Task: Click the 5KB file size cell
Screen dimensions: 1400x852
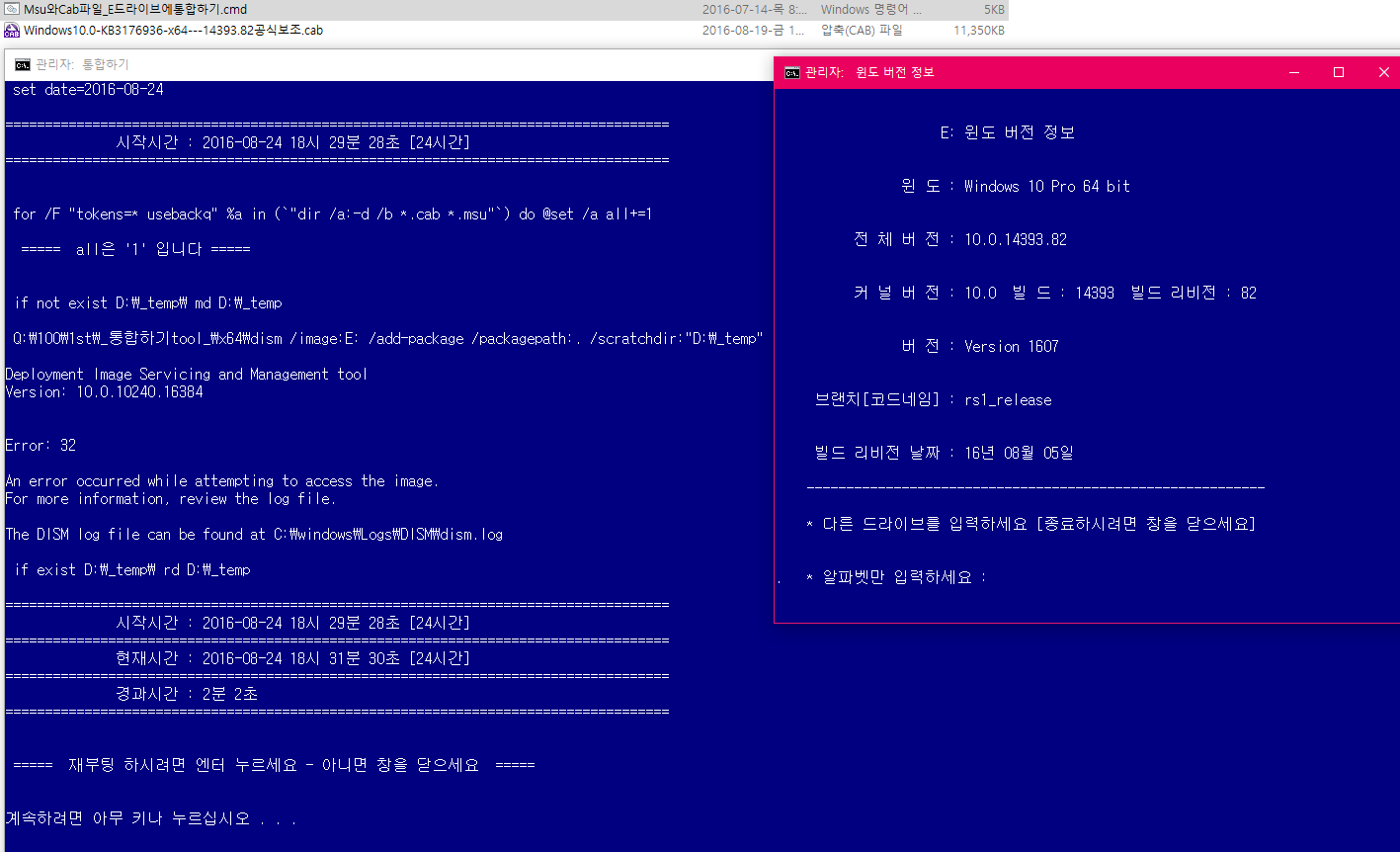Action: pyautogui.click(x=994, y=10)
